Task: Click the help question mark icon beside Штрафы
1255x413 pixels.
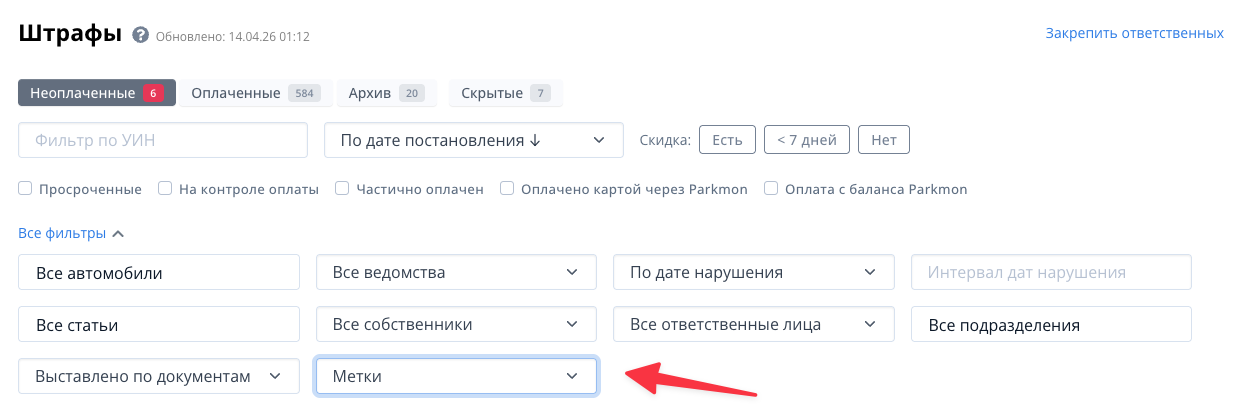Action: [x=140, y=36]
